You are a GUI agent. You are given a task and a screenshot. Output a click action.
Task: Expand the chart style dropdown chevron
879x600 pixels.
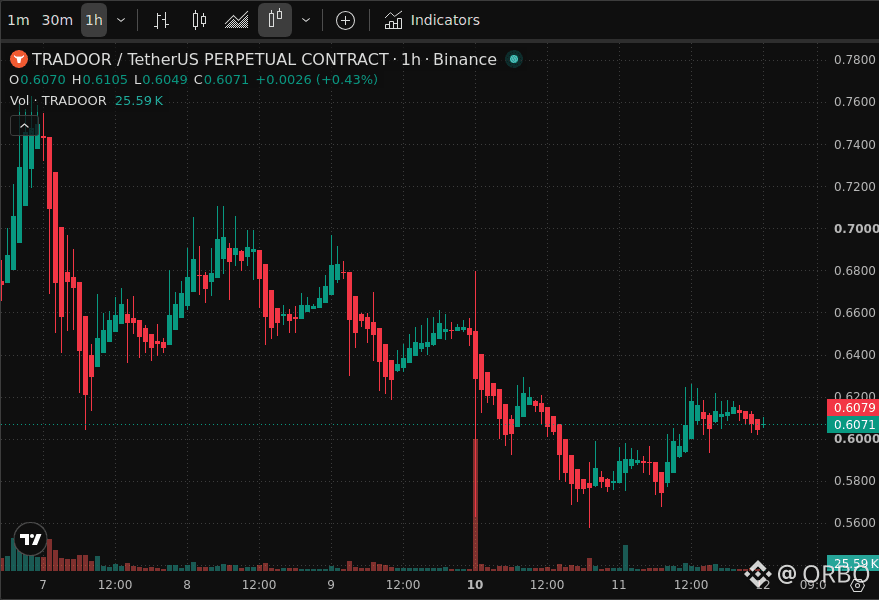pyautogui.click(x=306, y=20)
